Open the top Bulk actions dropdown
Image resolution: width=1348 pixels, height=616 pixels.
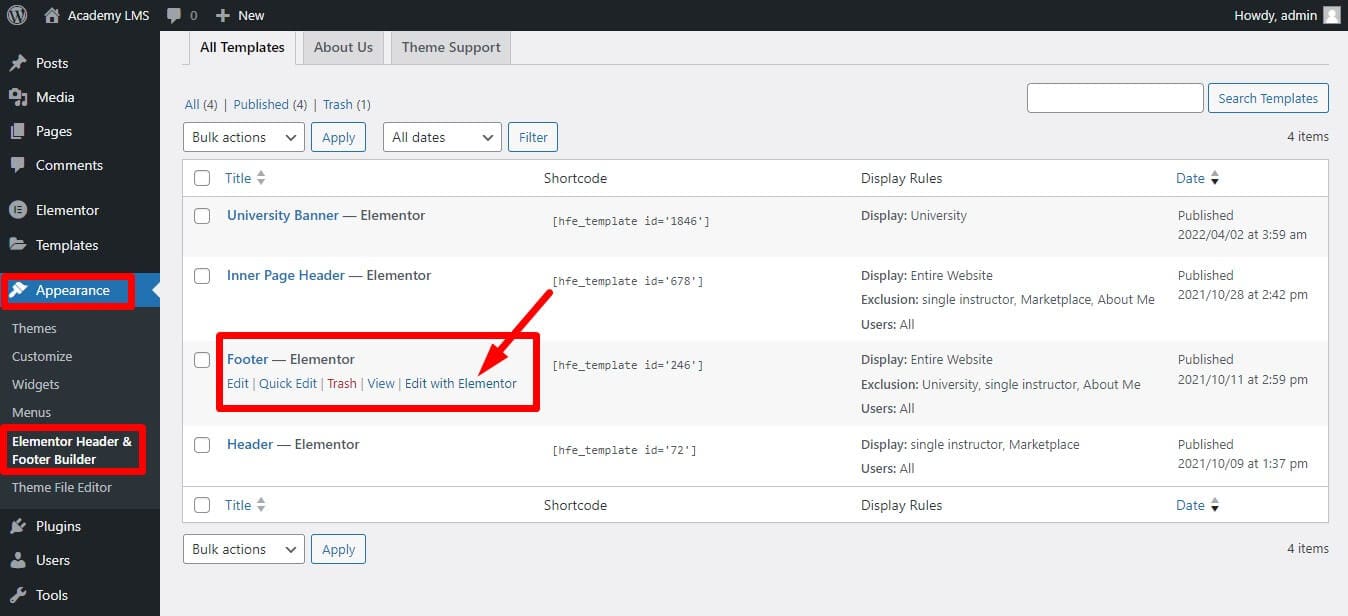[x=244, y=137]
